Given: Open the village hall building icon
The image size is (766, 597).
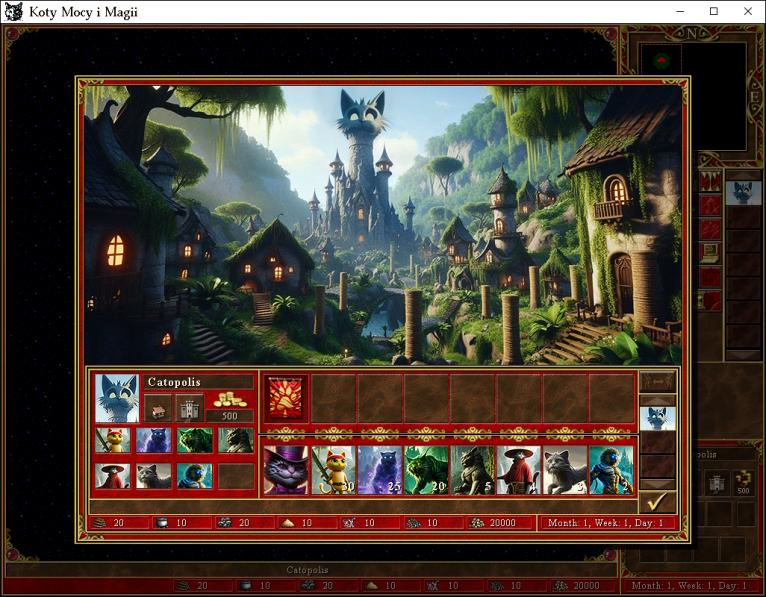Looking at the screenshot, I should (158, 407).
